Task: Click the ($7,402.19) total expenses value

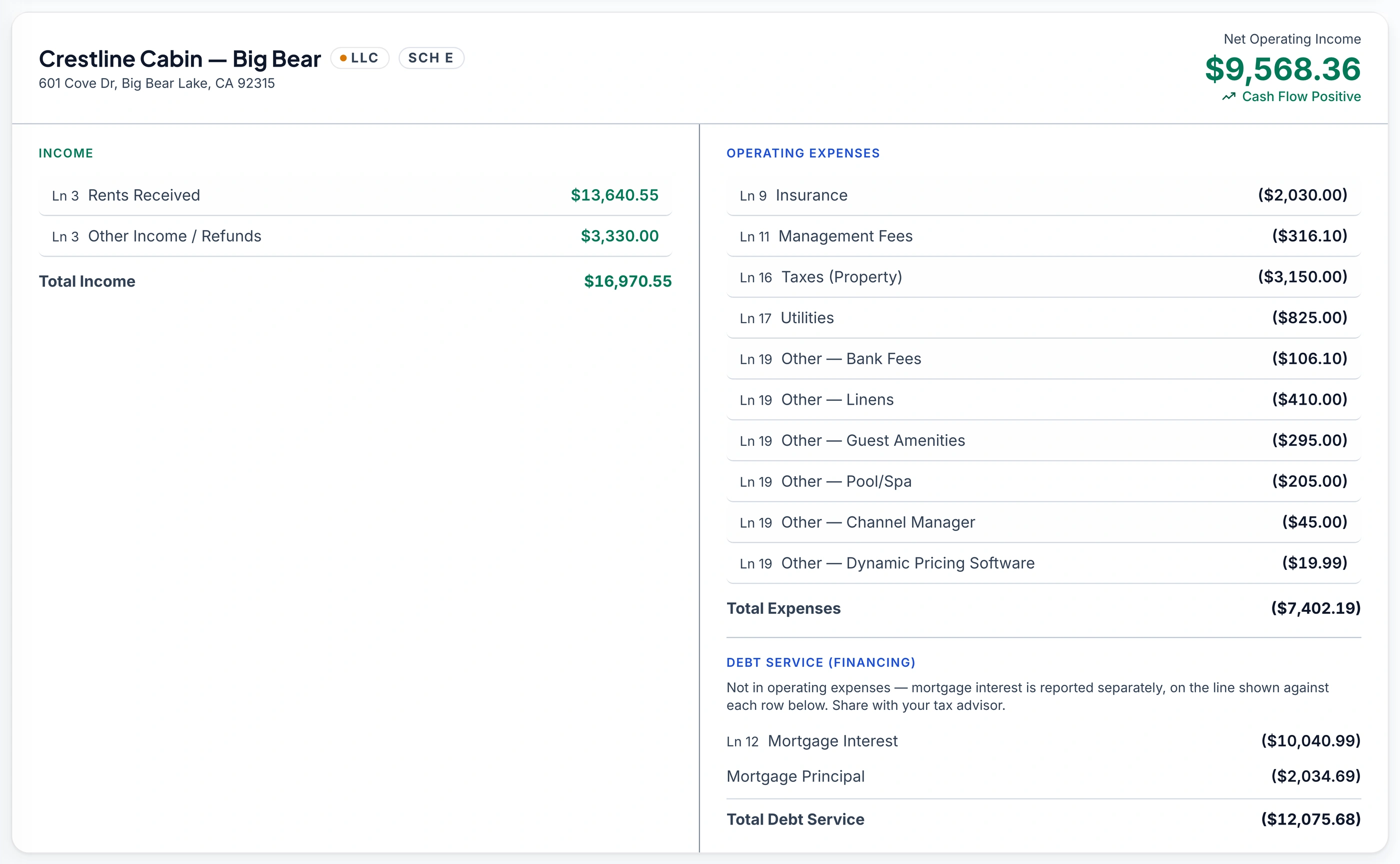Action: coord(1315,608)
